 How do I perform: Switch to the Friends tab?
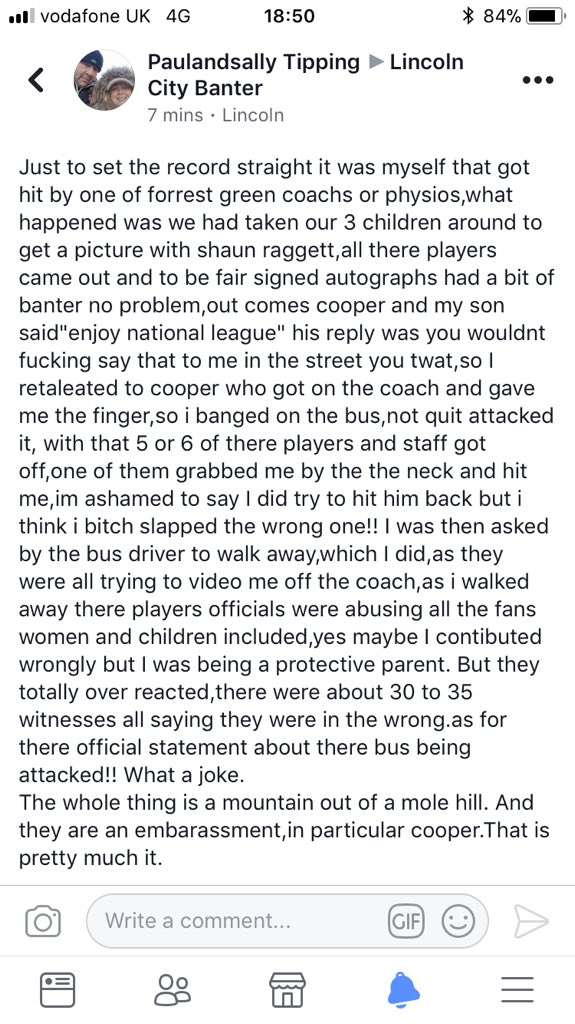172,989
